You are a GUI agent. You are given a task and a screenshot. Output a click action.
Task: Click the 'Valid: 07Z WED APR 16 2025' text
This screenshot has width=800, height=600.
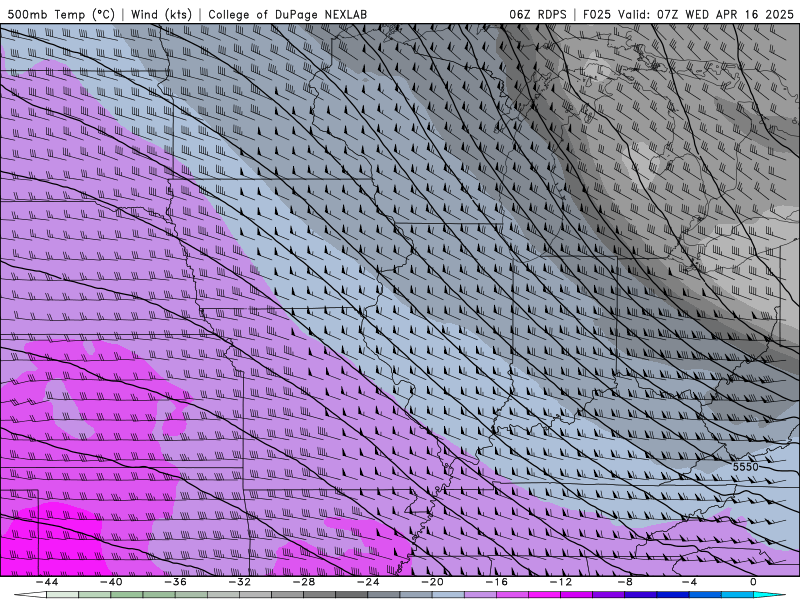(706, 15)
